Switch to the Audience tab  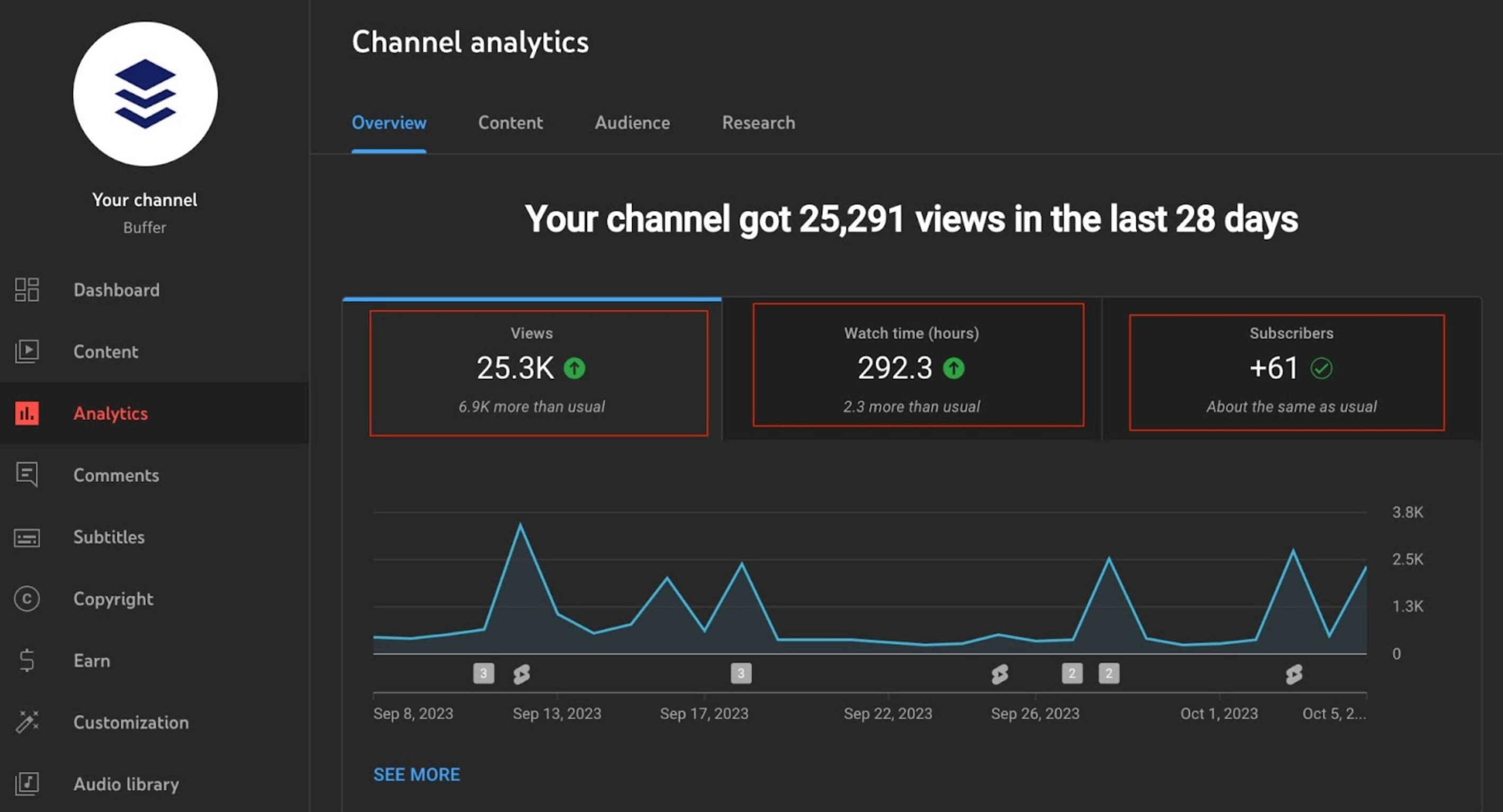632,123
